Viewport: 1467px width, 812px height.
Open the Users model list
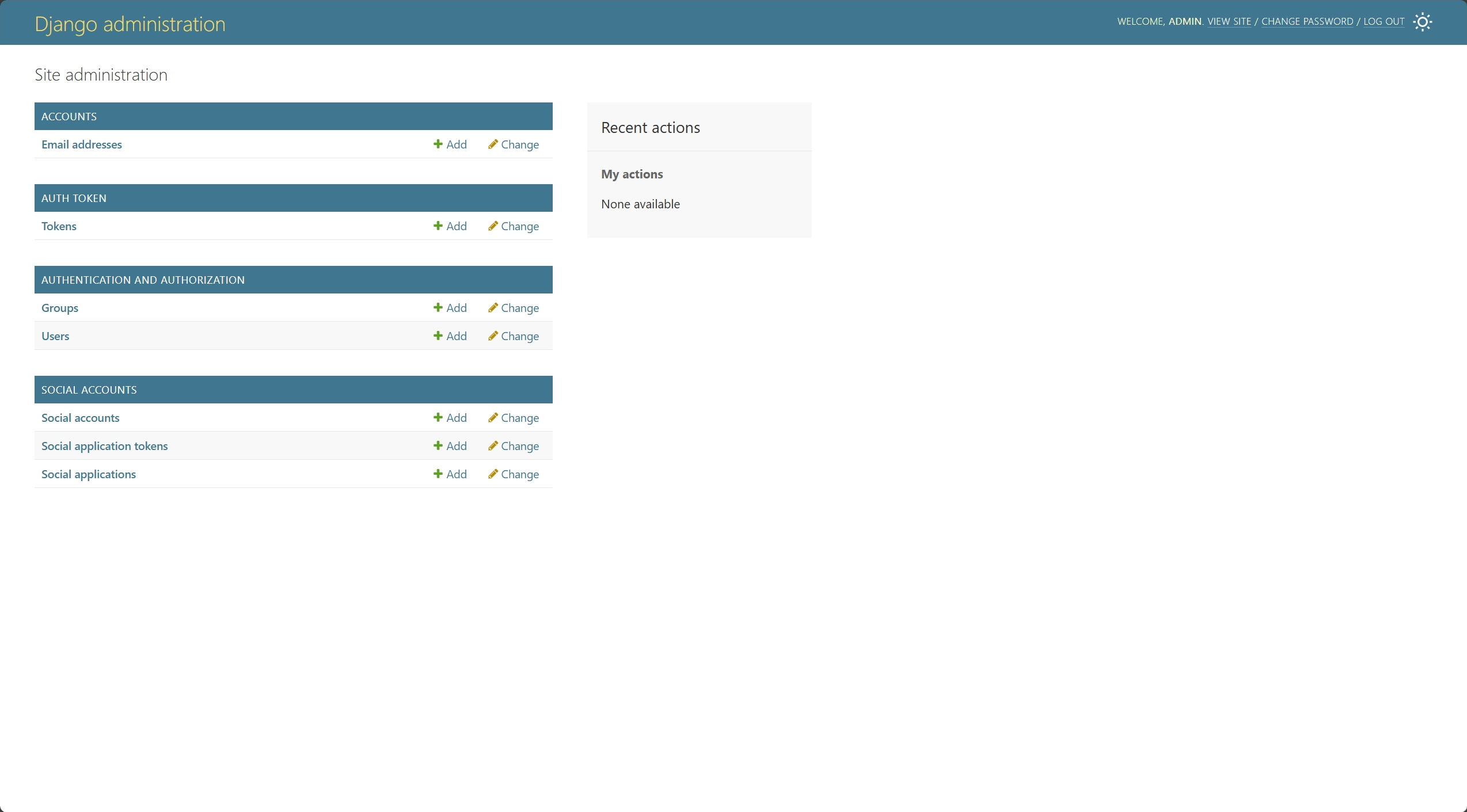pyautogui.click(x=55, y=336)
